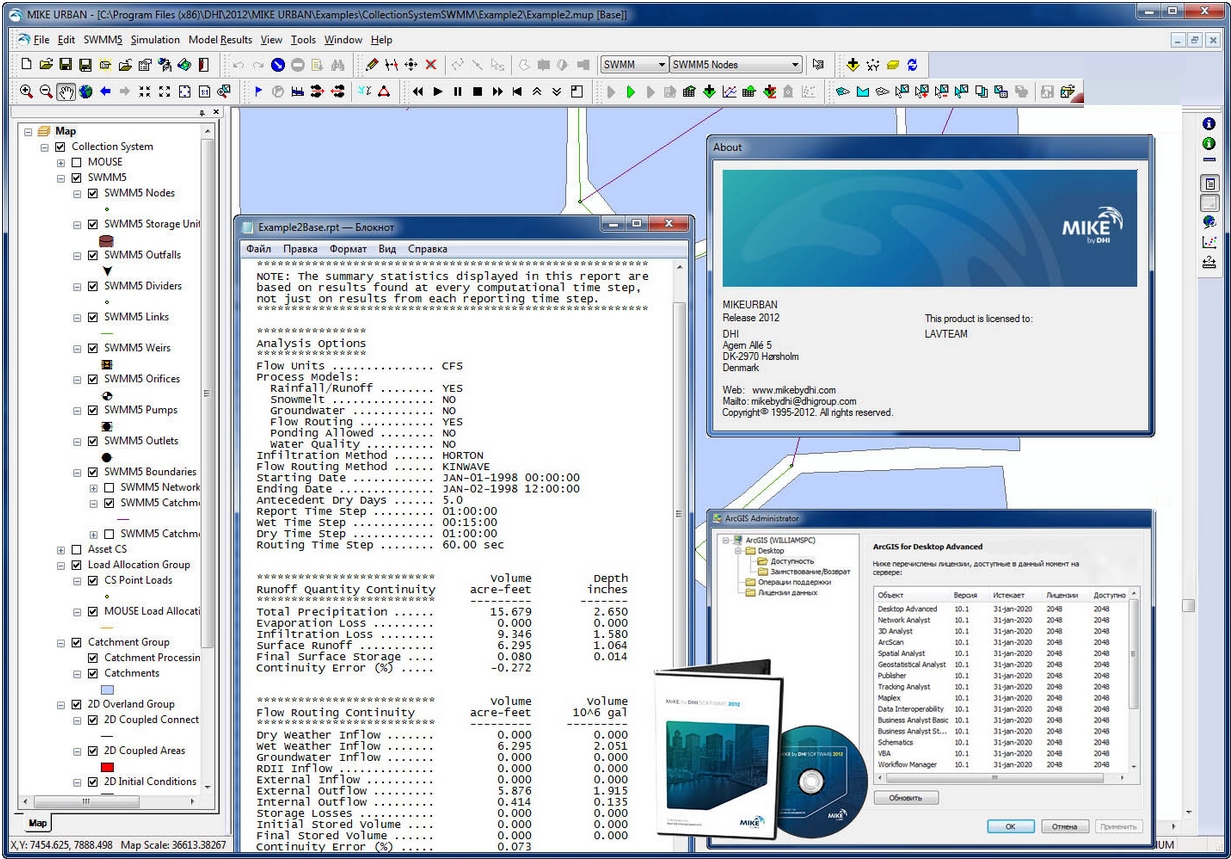Open the www.mikebydhi.com link in About
The image size is (1231, 859).
click(x=794, y=390)
